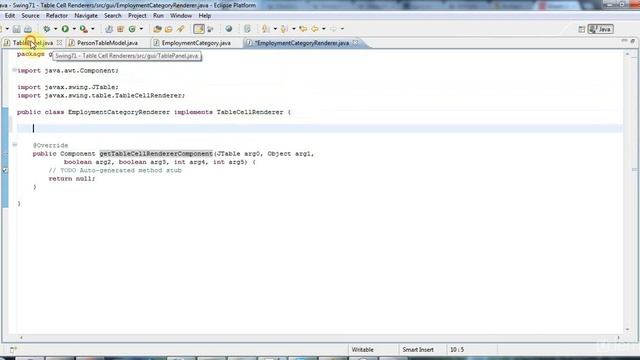640x360 pixels.
Task: Open the Search menu
Action: coord(113,16)
